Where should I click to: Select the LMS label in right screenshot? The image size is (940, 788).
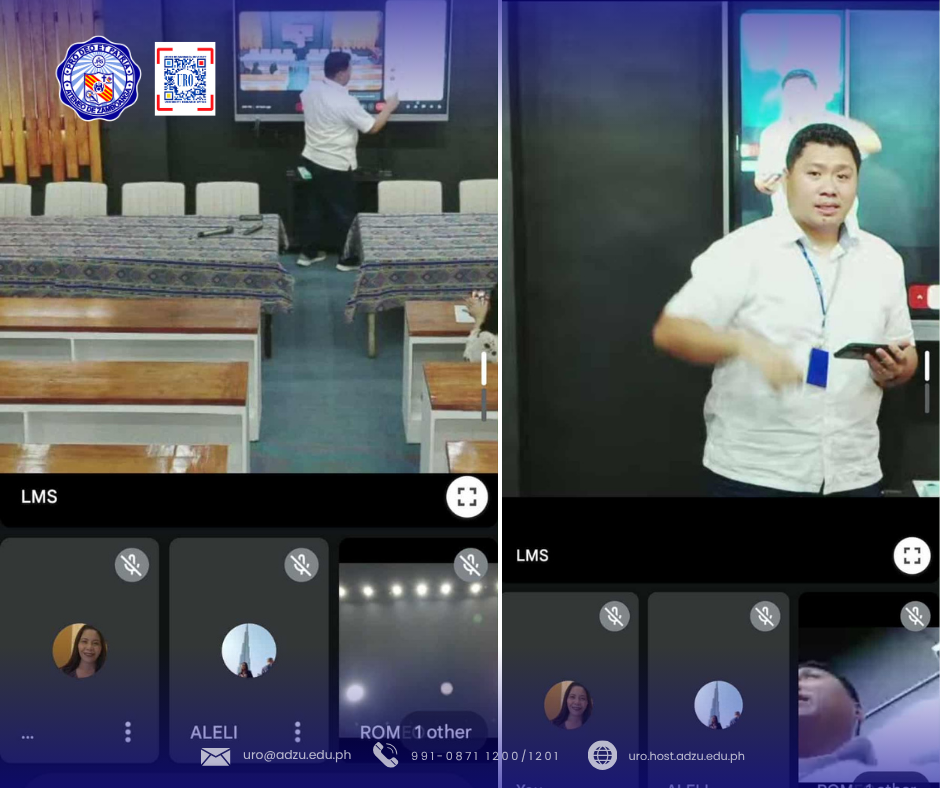[x=532, y=555]
